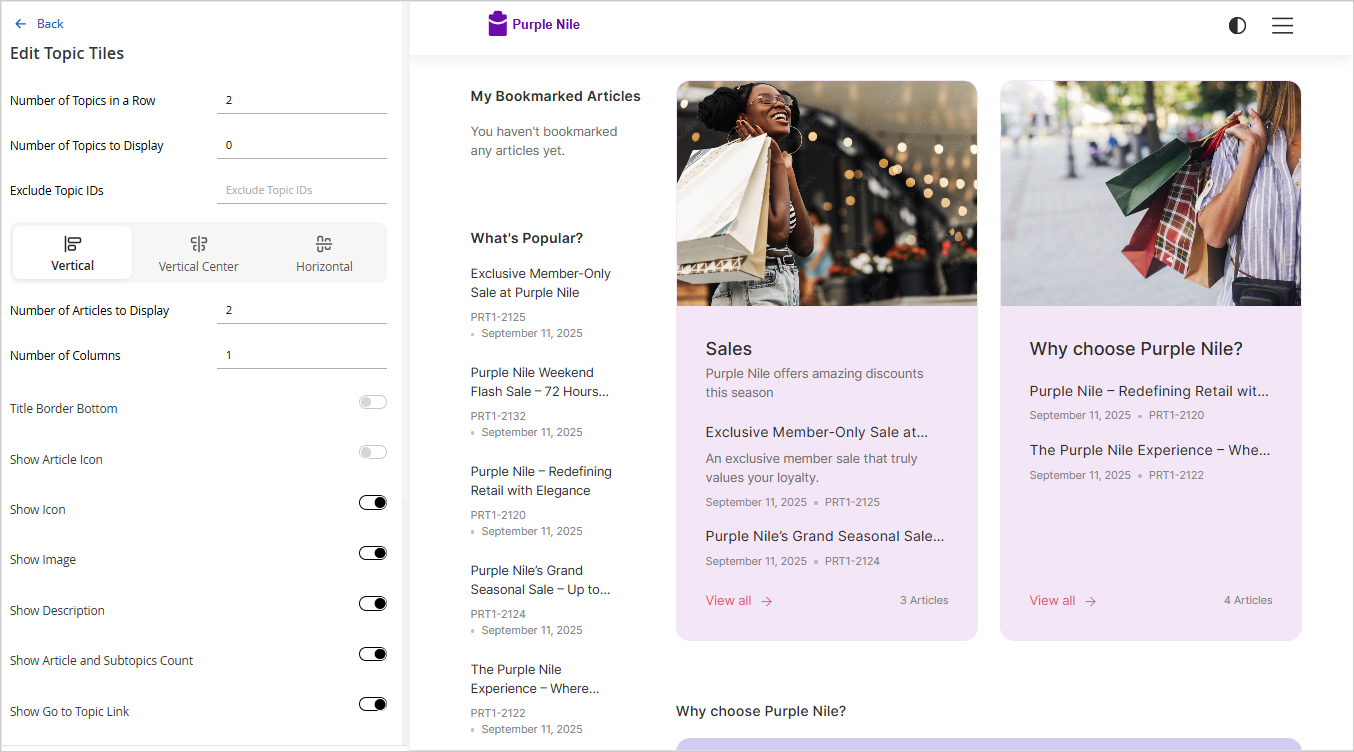Select the Vertical Center alignment icon
Screen dimensions: 1354x752
pyautogui.click(x=198, y=244)
